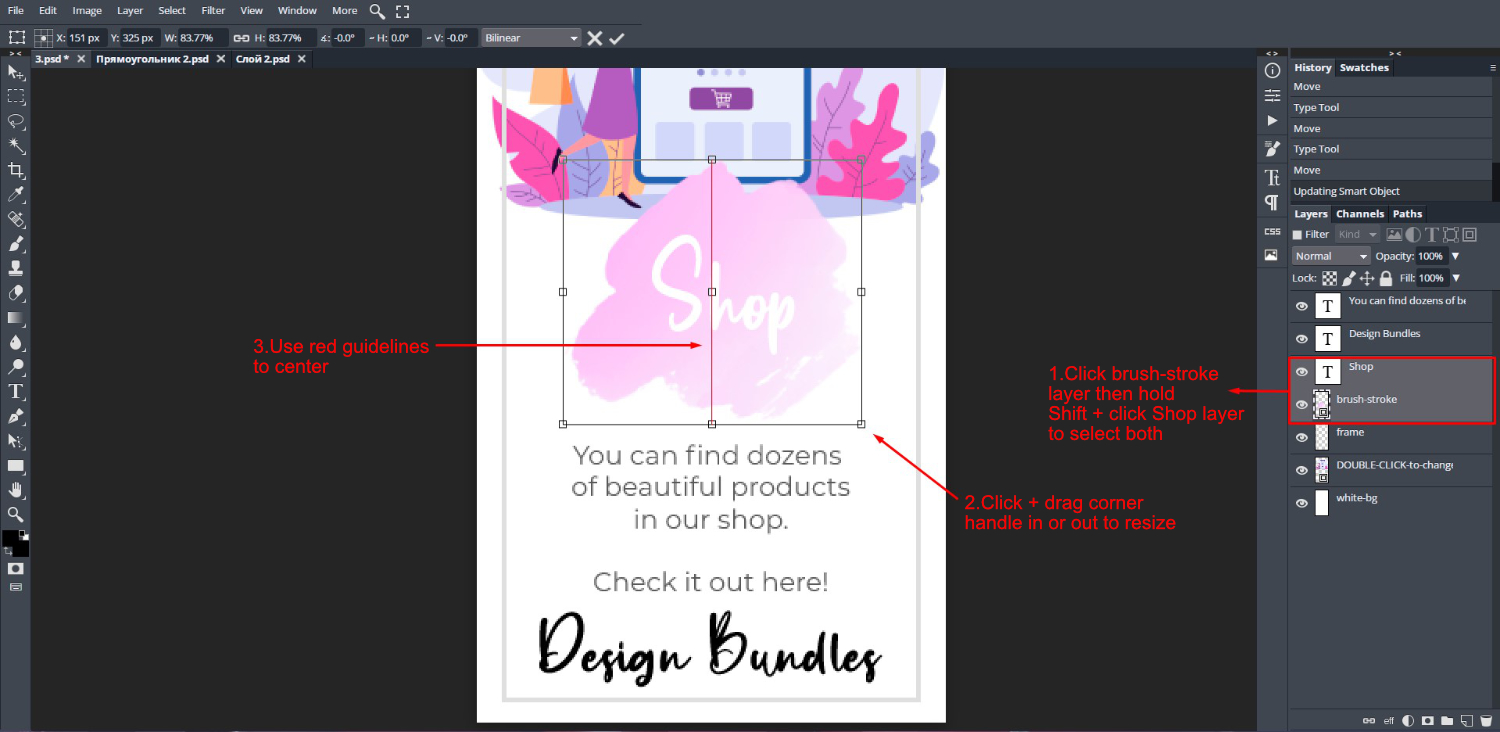This screenshot has width=1500, height=732.
Task: Select the Path Select tool
Action: pos(16,440)
